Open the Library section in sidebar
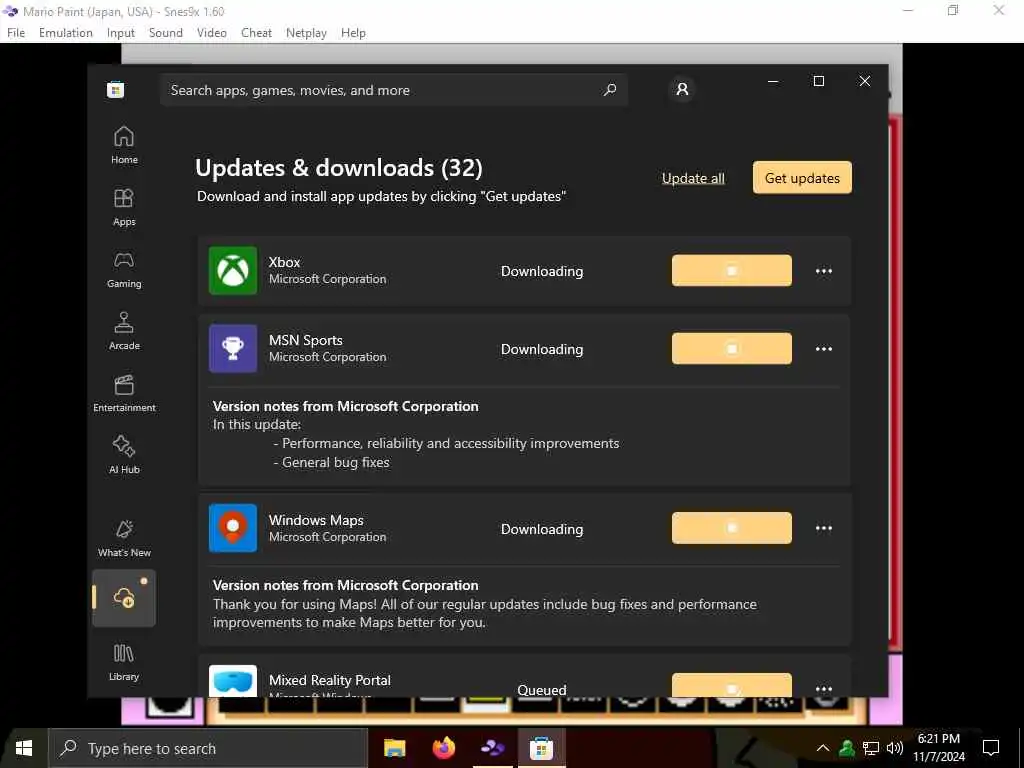The height and width of the screenshot is (768, 1024). [x=124, y=663]
